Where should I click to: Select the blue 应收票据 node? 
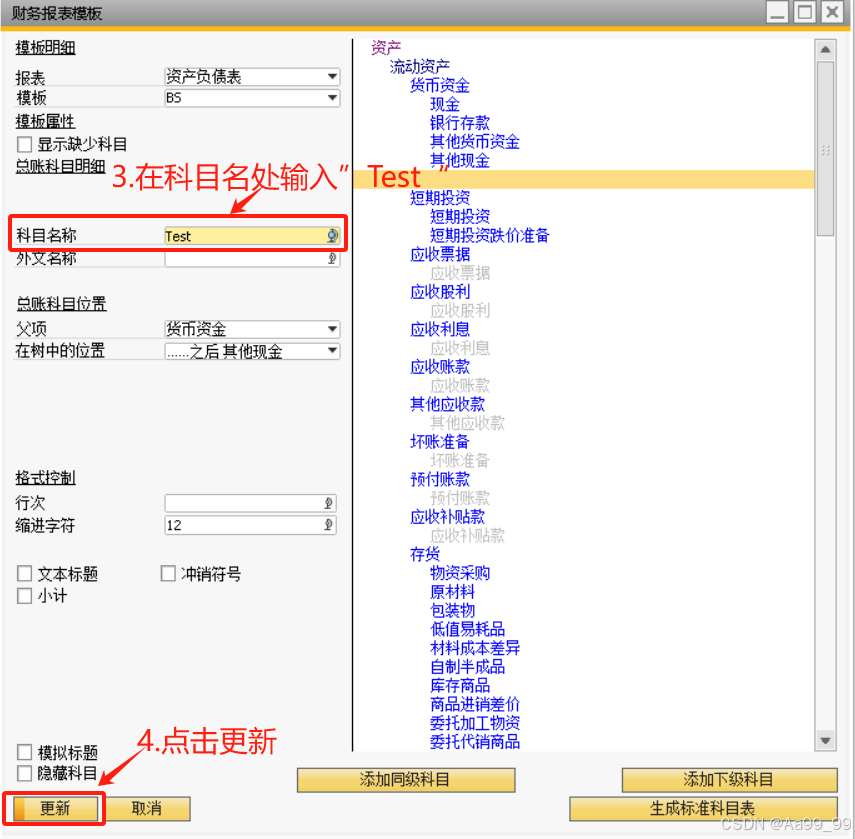point(440,255)
